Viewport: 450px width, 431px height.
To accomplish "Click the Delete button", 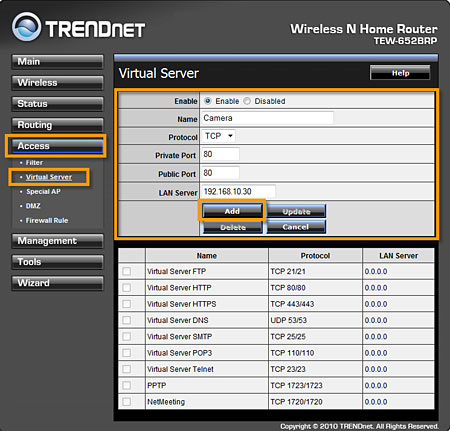I will click(x=233, y=227).
